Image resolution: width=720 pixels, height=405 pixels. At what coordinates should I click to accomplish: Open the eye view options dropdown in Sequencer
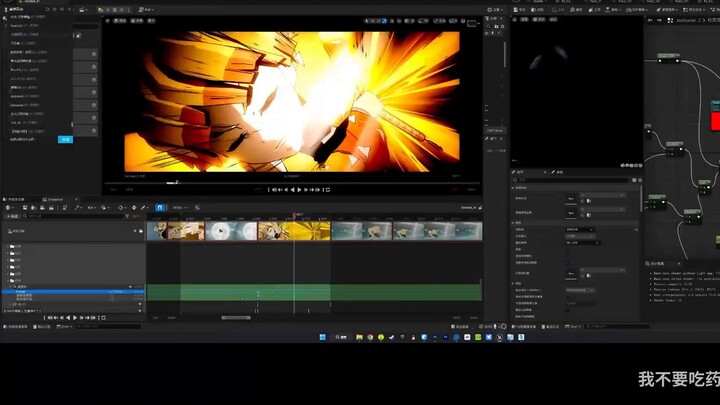click(x=91, y=208)
